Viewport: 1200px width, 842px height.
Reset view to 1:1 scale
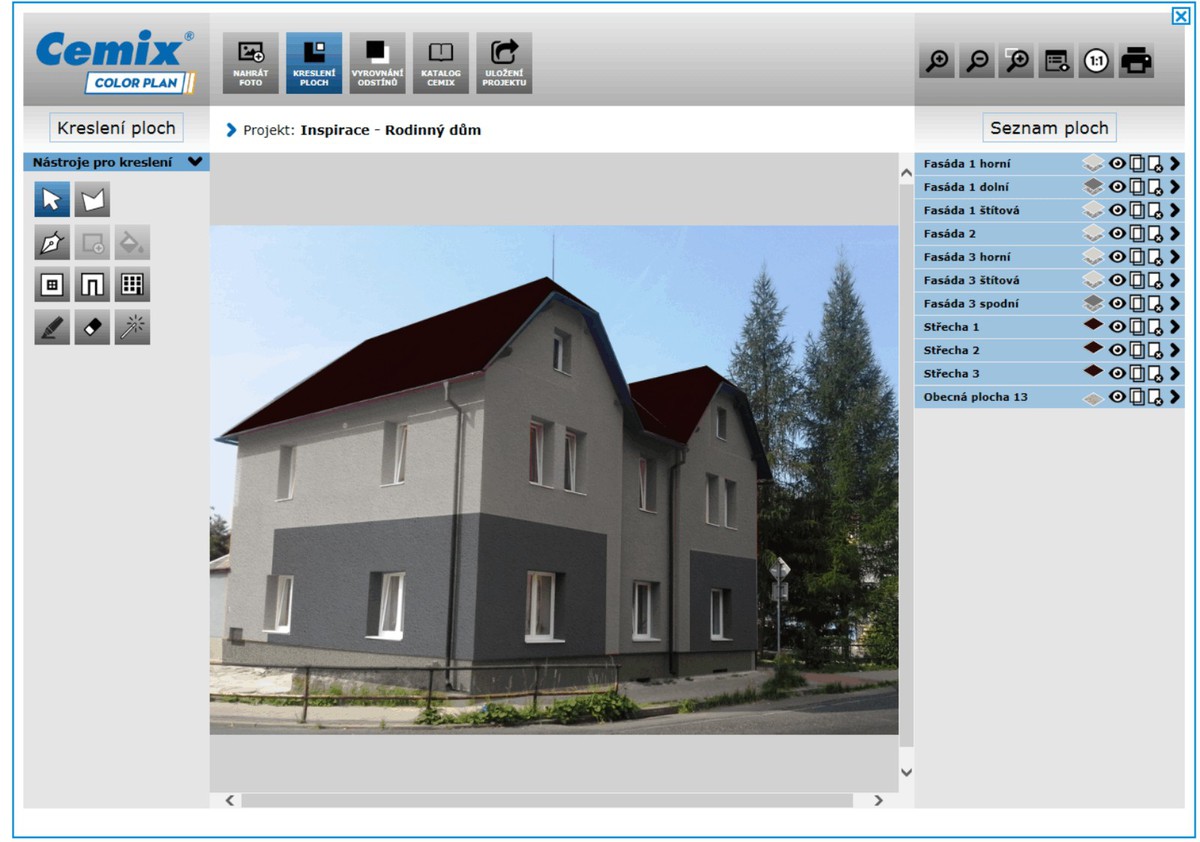tap(1097, 61)
